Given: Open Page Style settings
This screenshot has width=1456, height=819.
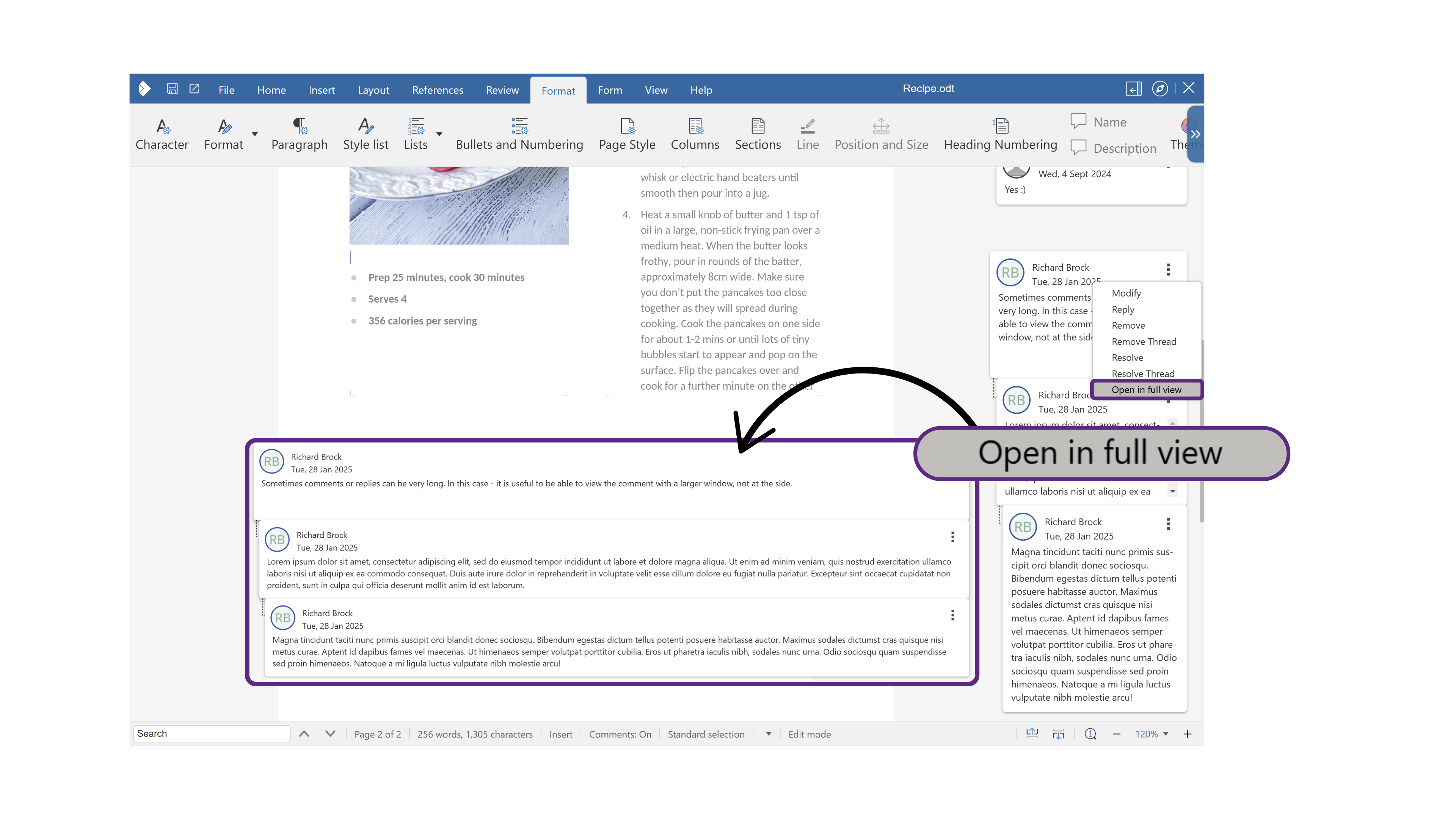Looking at the screenshot, I should 627,135.
